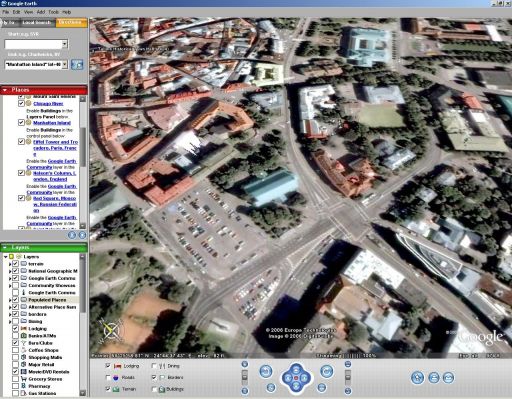
Task: Collapse the Places panel header arrow
Action: [5, 90]
